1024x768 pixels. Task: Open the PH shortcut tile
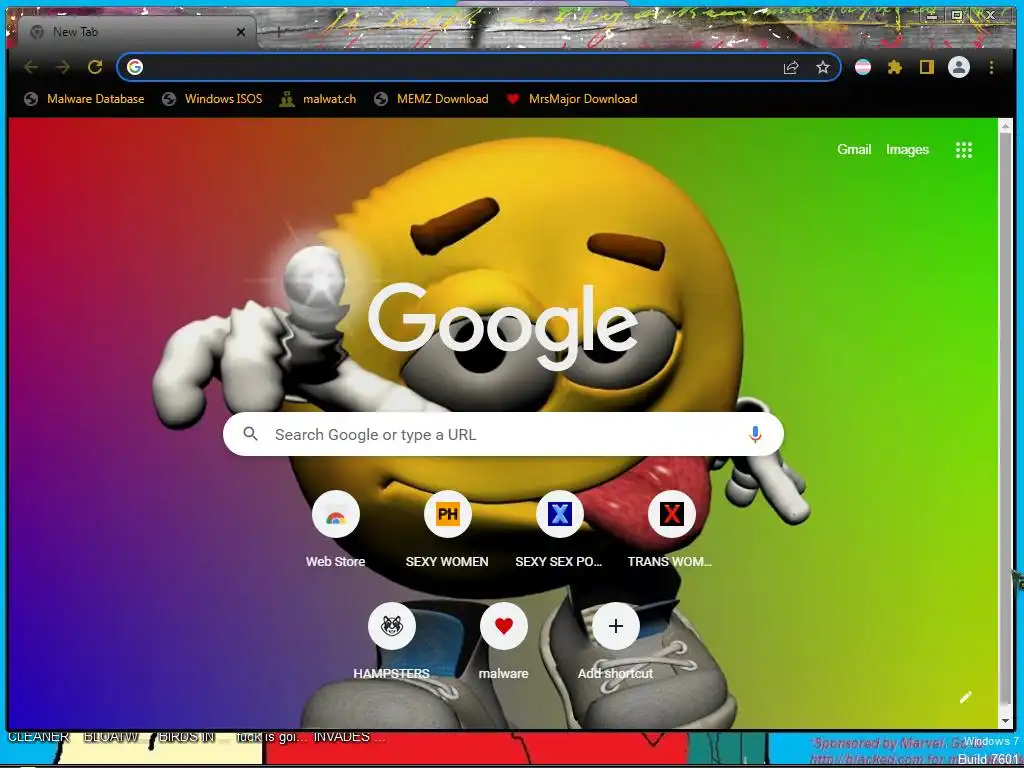coord(447,530)
